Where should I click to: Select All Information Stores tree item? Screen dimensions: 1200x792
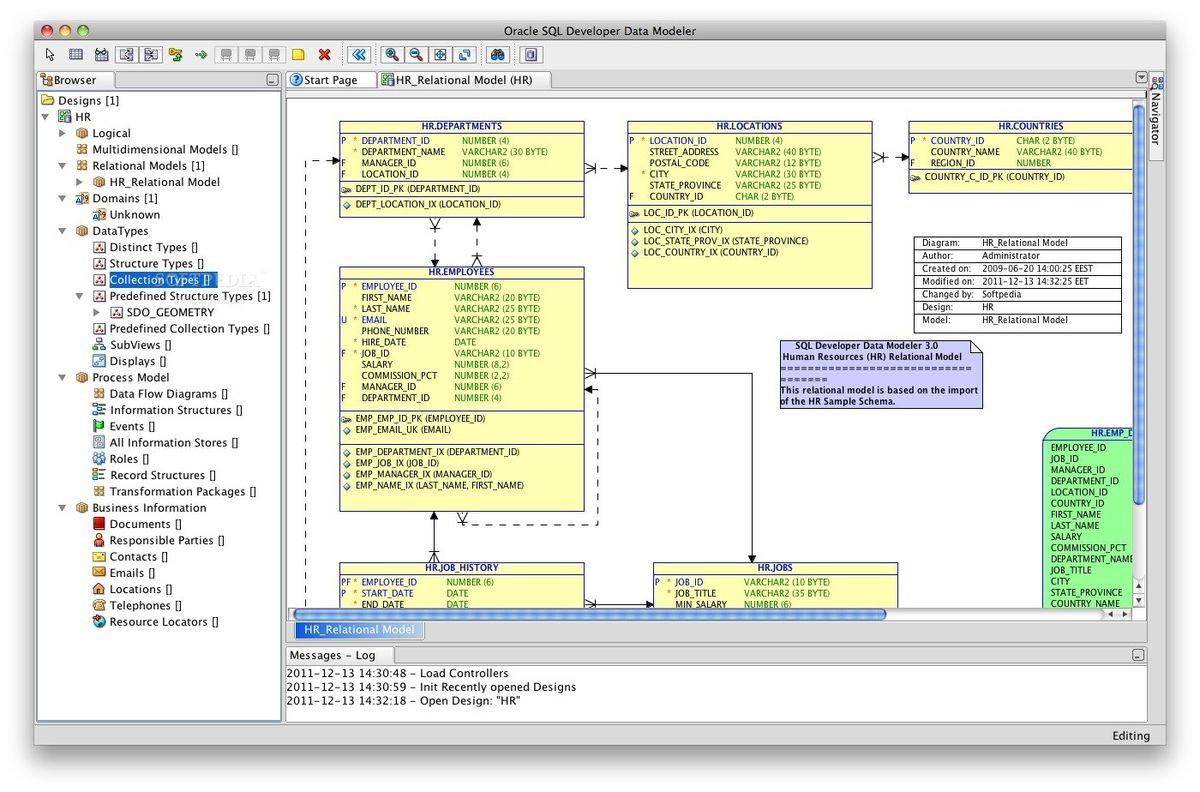174,442
